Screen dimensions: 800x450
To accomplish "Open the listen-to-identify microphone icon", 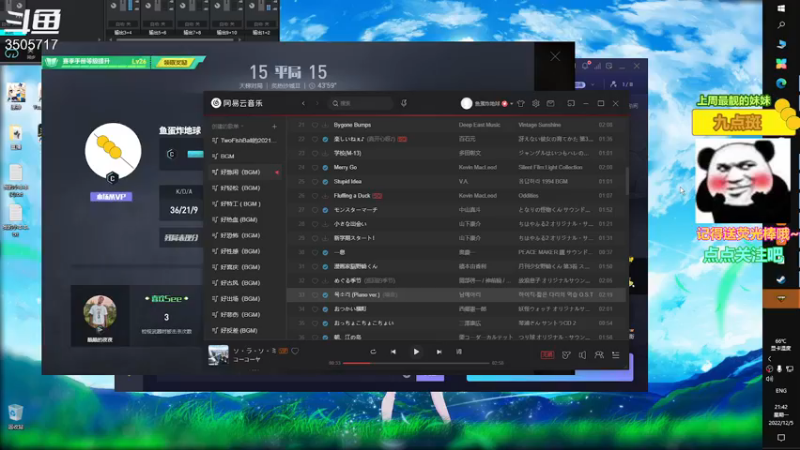I will tap(404, 104).
